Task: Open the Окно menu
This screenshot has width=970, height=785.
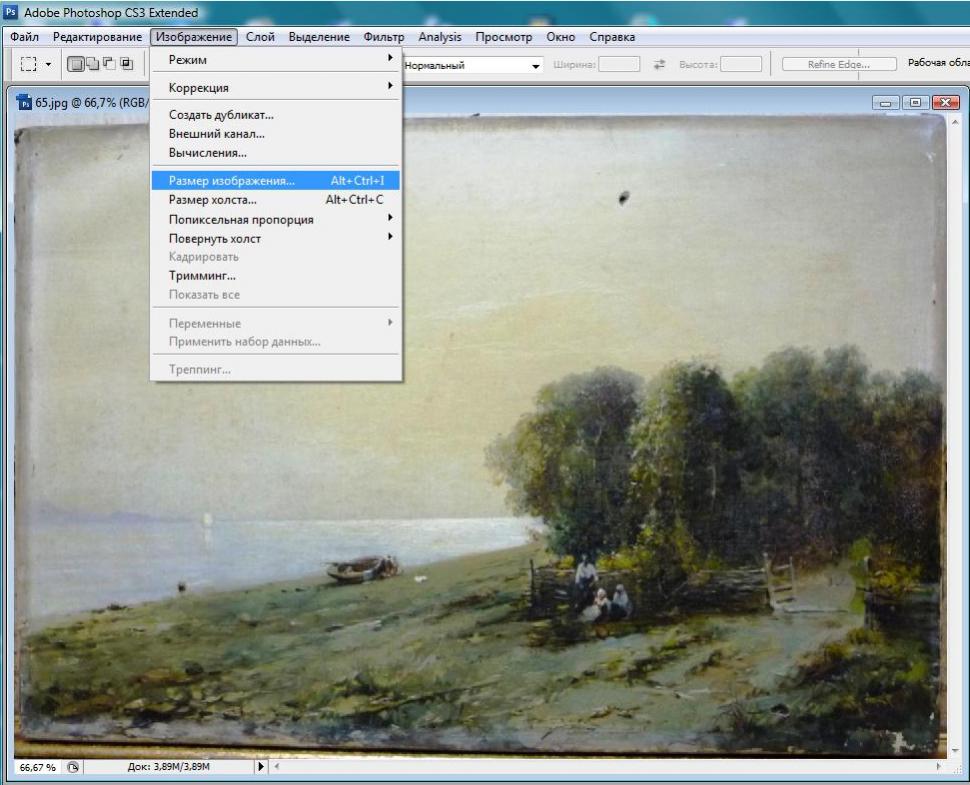Action: click(x=560, y=37)
